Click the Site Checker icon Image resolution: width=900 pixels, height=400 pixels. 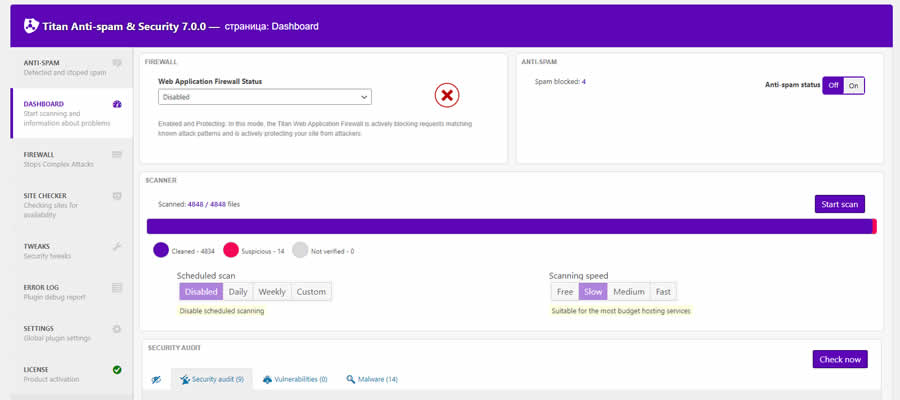point(117,196)
